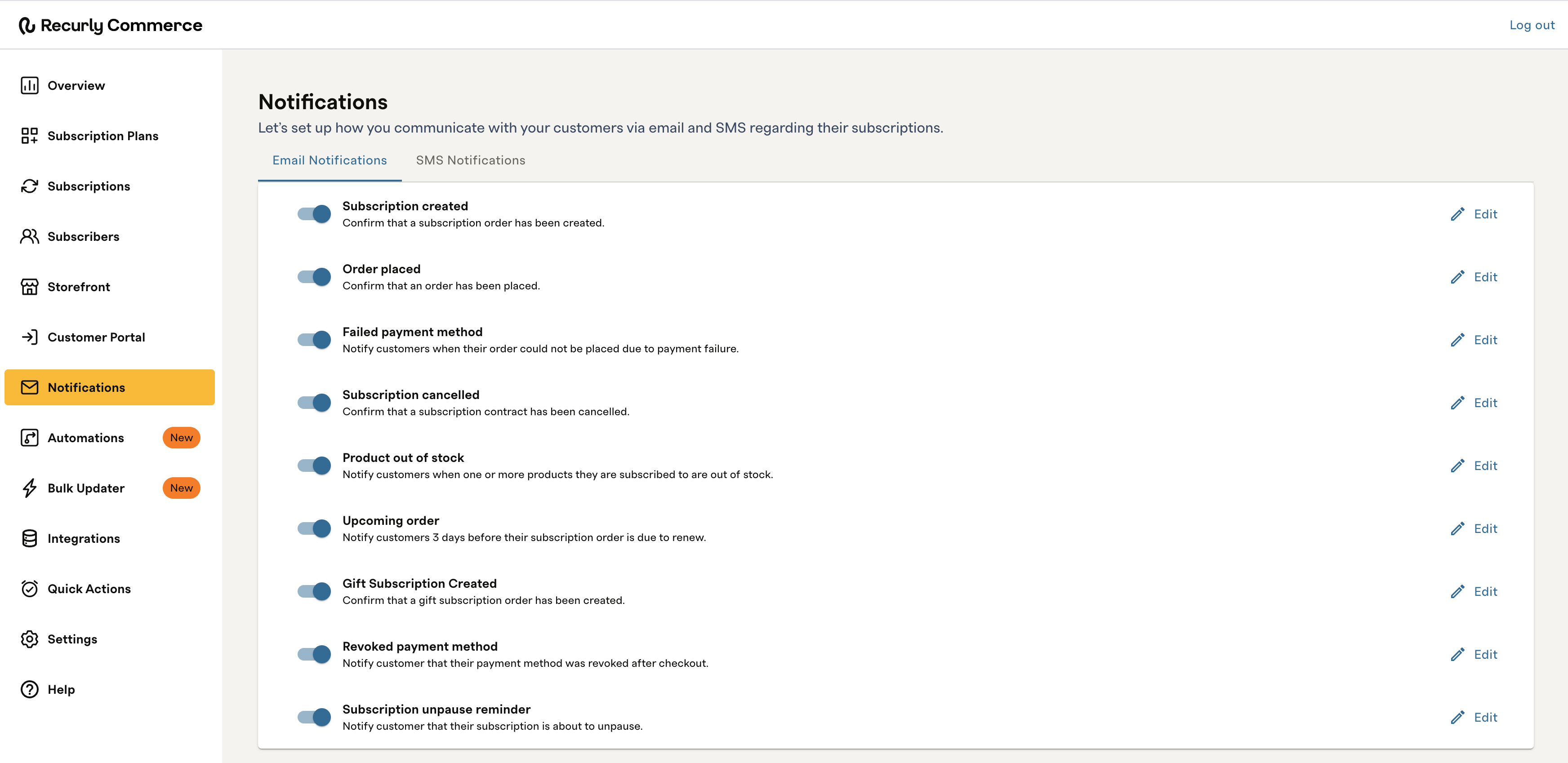Click the Customer Portal login-arrow icon

coord(29,337)
